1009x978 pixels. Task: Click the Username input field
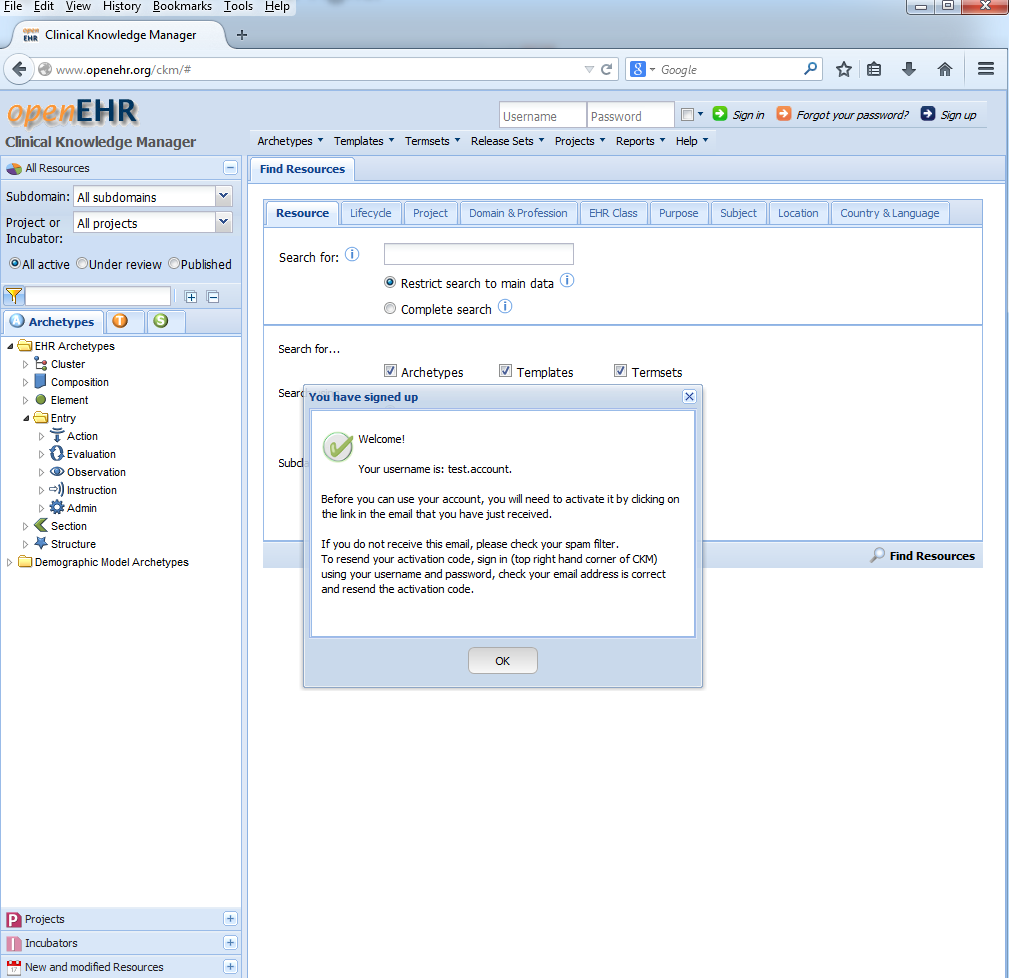542,116
